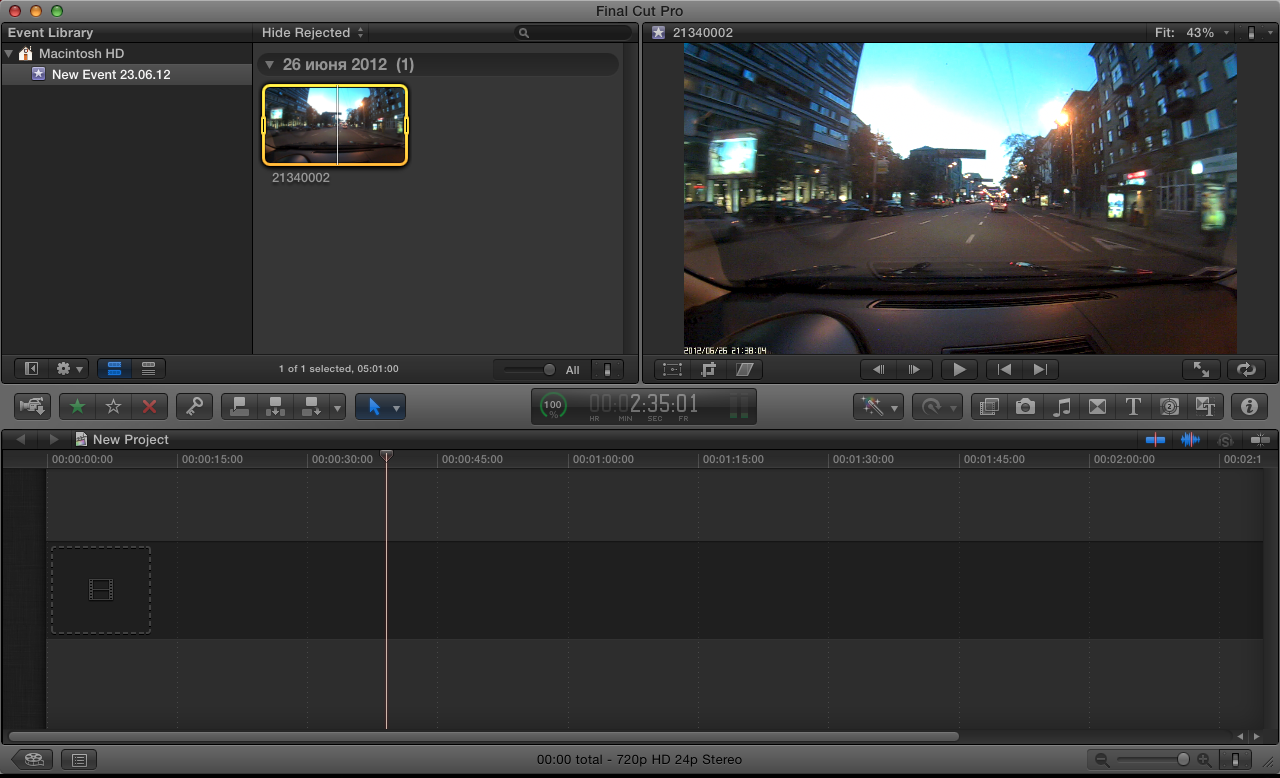Open the Select tool dropdown arrow

tap(397, 408)
